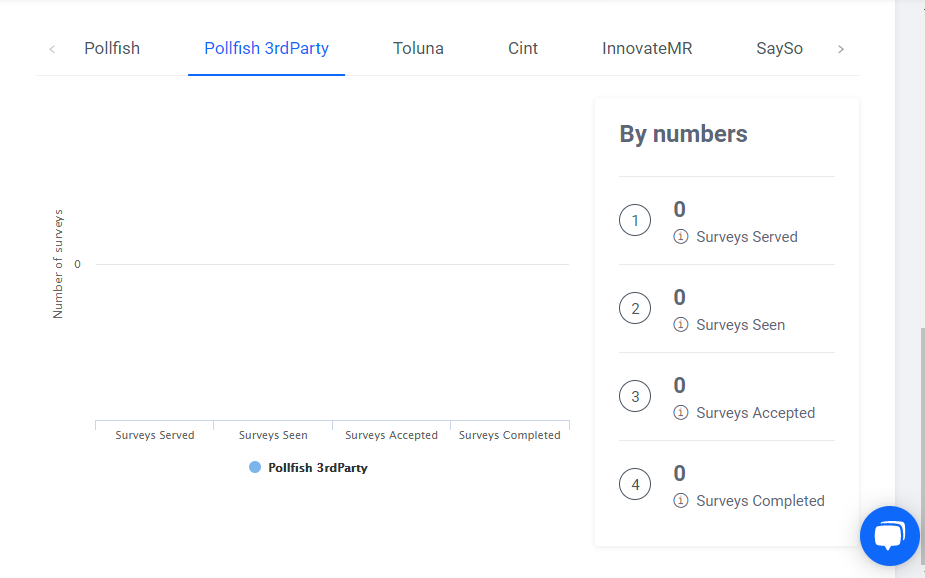Click the step 3 circle icon

pos(635,397)
